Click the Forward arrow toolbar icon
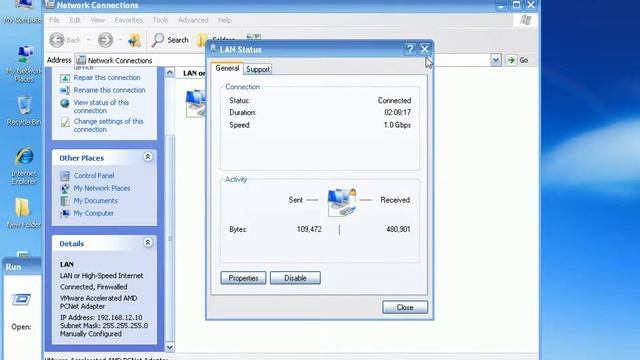Screen dimensions: 640x360 (x=105, y=40)
